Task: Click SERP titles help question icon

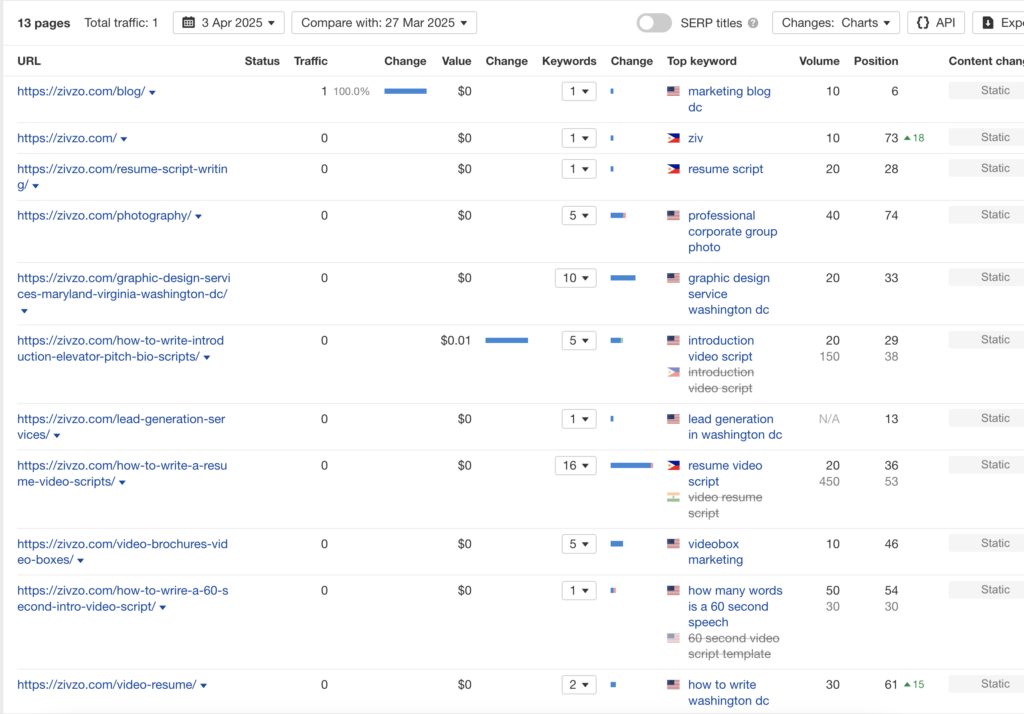Action: (x=753, y=23)
